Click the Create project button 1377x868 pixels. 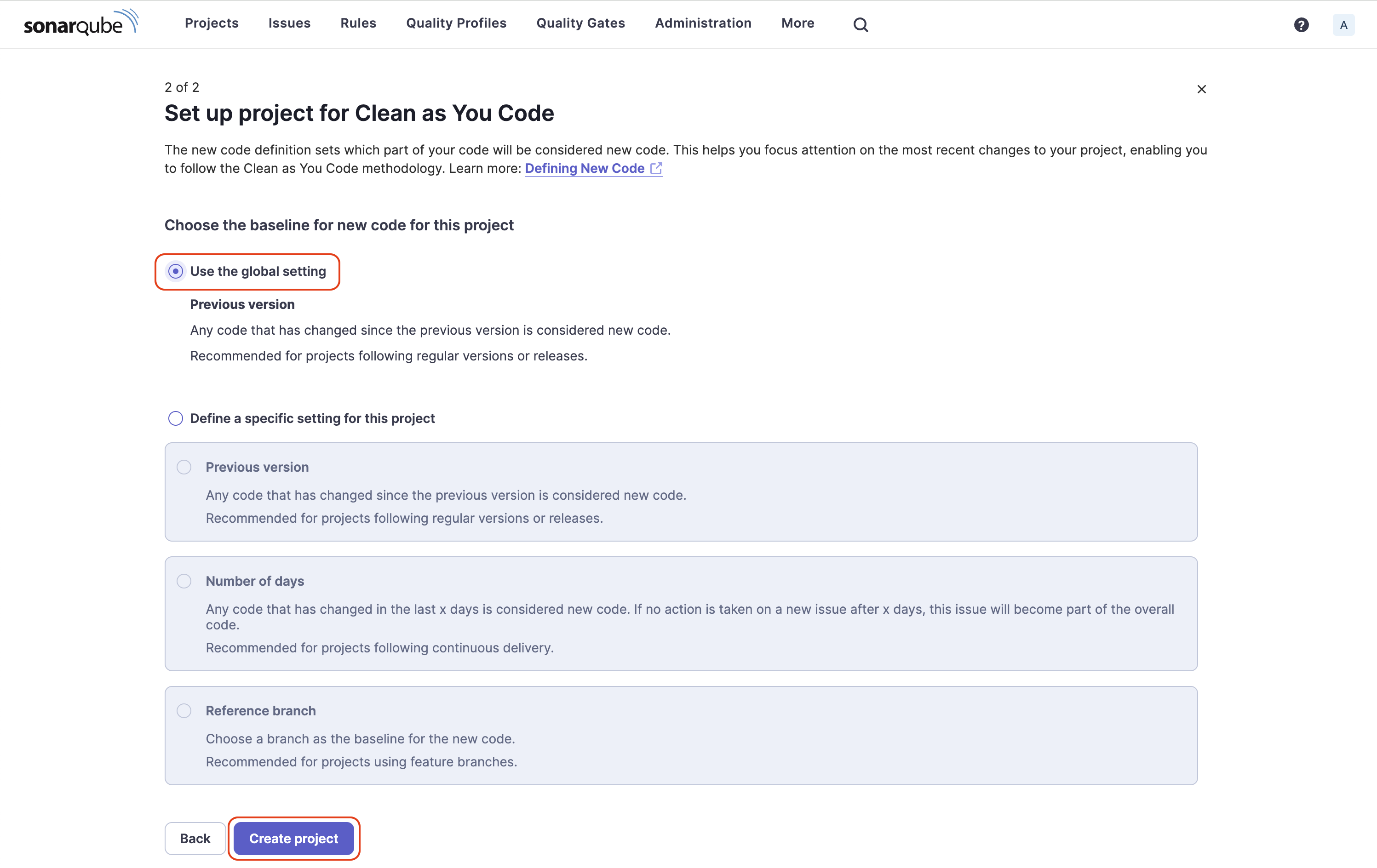(x=293, y=838)
